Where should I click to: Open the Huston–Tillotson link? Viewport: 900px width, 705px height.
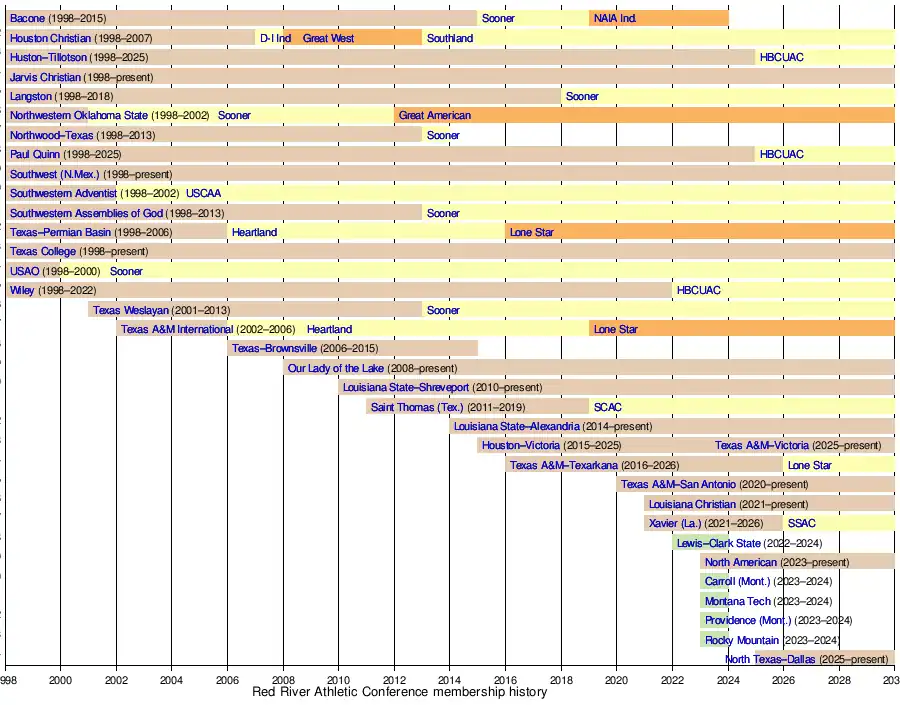click(48, 57)
